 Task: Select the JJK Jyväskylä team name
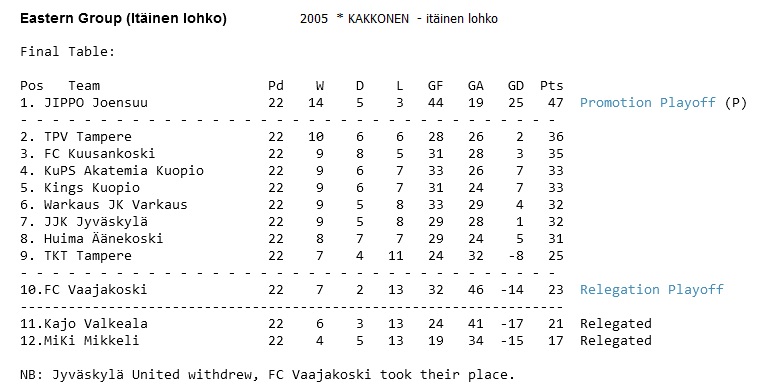96,222
